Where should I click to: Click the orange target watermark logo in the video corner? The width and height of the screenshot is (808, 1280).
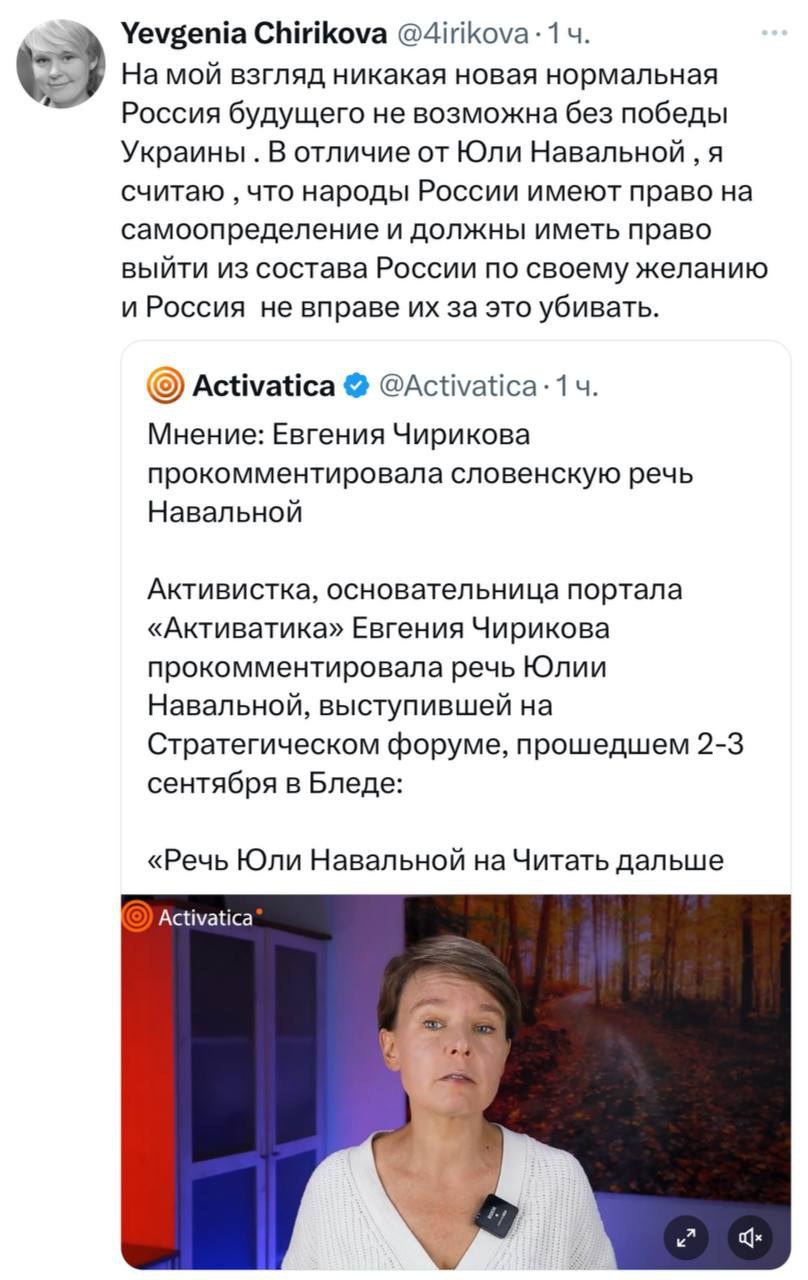coord(137,915)
